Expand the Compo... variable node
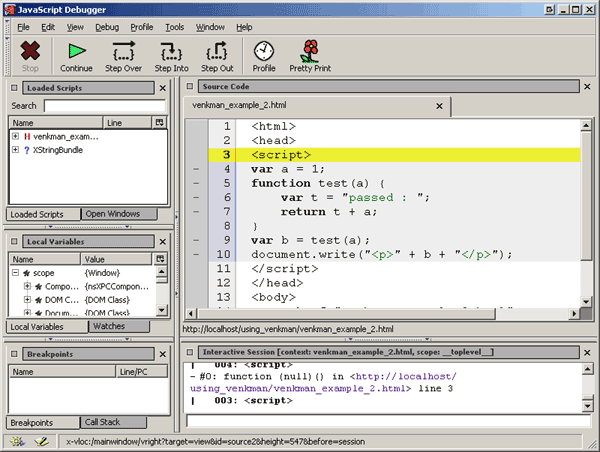This screenshot has width=600, height=452. 27,286
